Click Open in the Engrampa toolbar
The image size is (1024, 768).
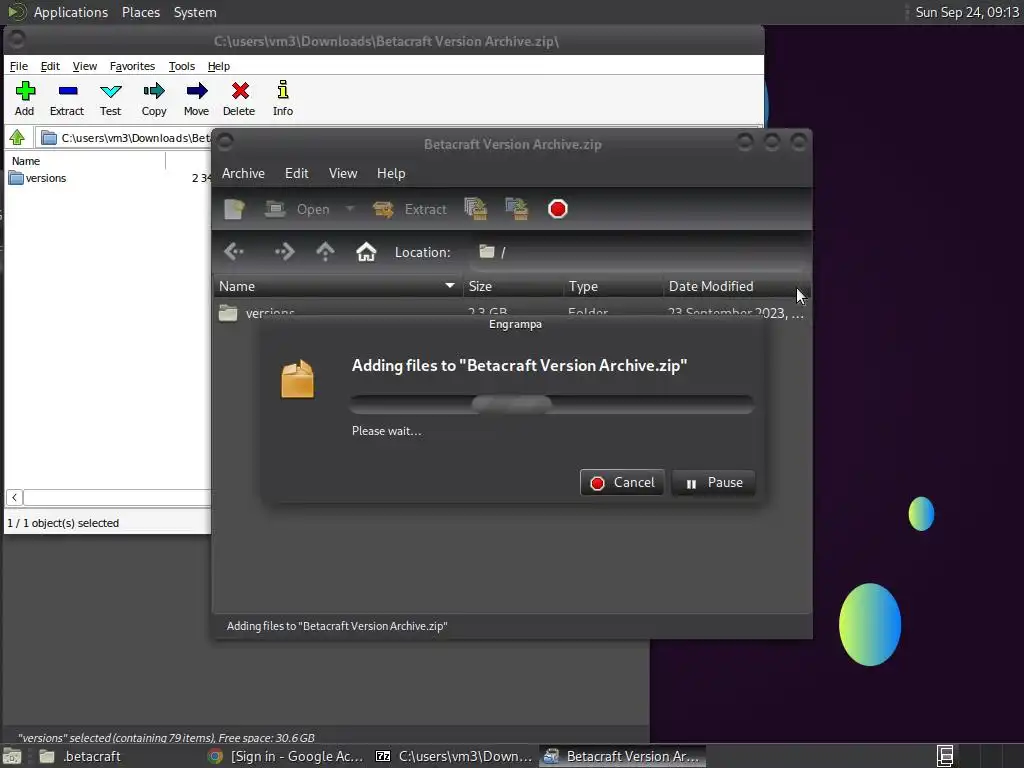[298, 209]
